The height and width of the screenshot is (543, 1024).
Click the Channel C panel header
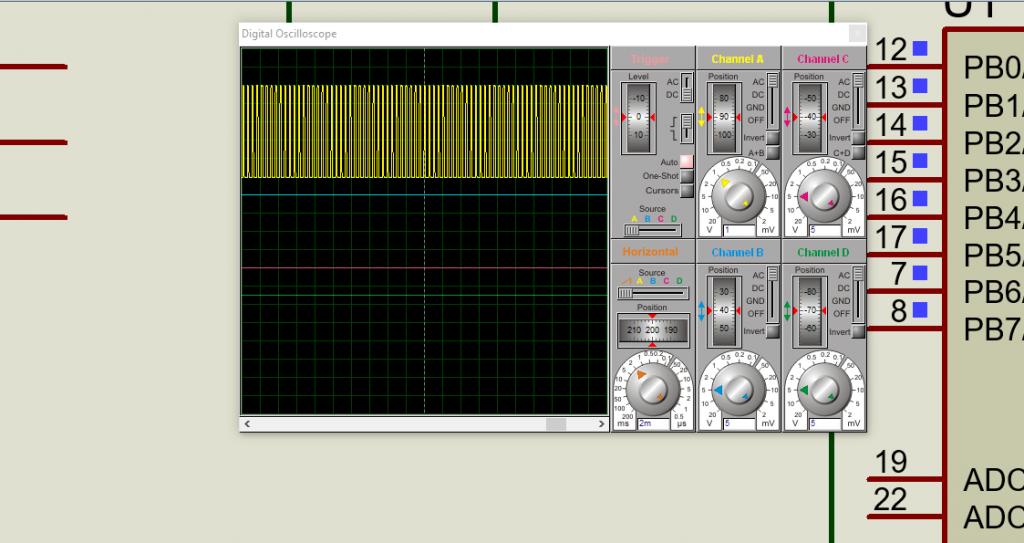click(824, 59)
